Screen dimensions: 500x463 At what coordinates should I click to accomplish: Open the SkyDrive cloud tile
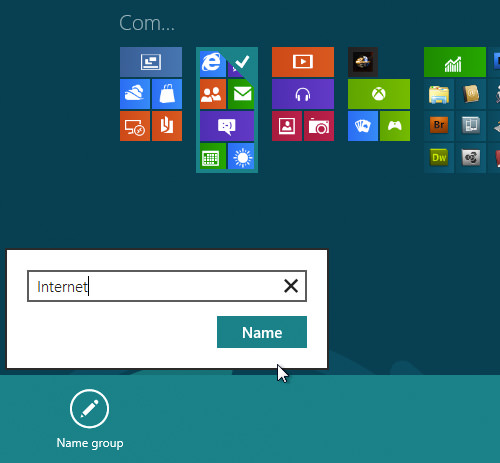pos(135,94)
